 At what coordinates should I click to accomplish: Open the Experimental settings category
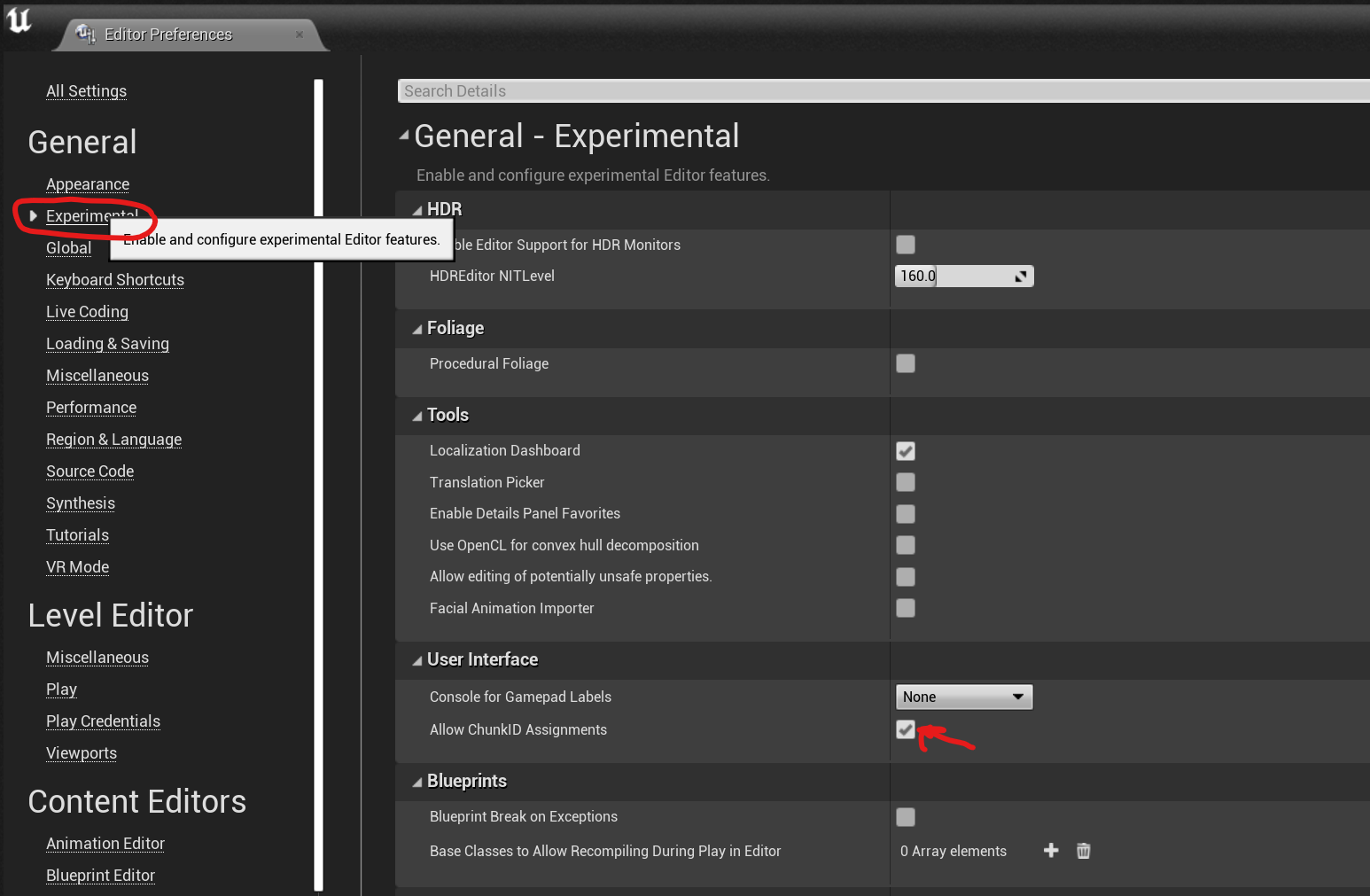tap(91, 216)
